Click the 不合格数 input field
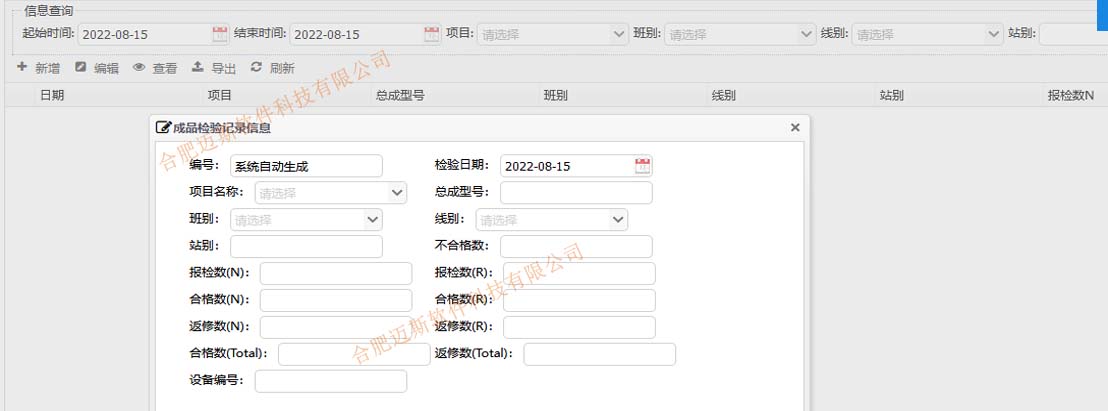Image resolution: width=1108 pixels, height=411 pixels. 576,247
